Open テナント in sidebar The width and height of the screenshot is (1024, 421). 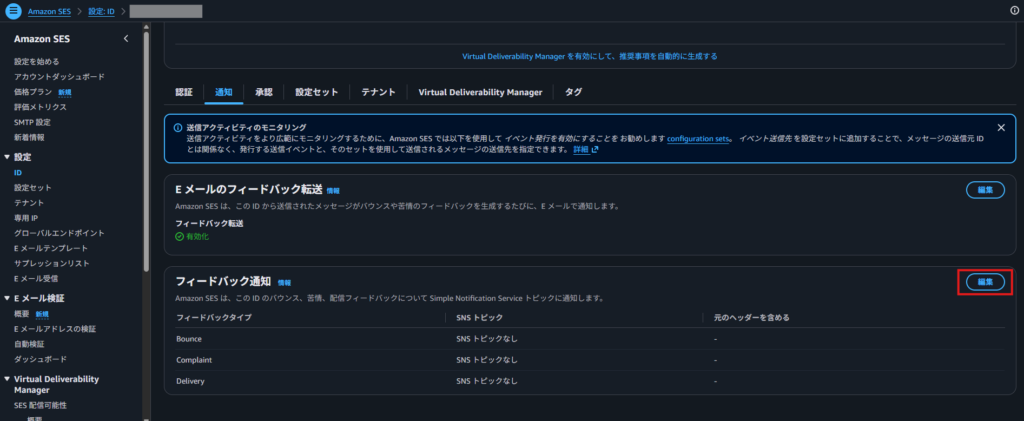click(x=29, y=203)
